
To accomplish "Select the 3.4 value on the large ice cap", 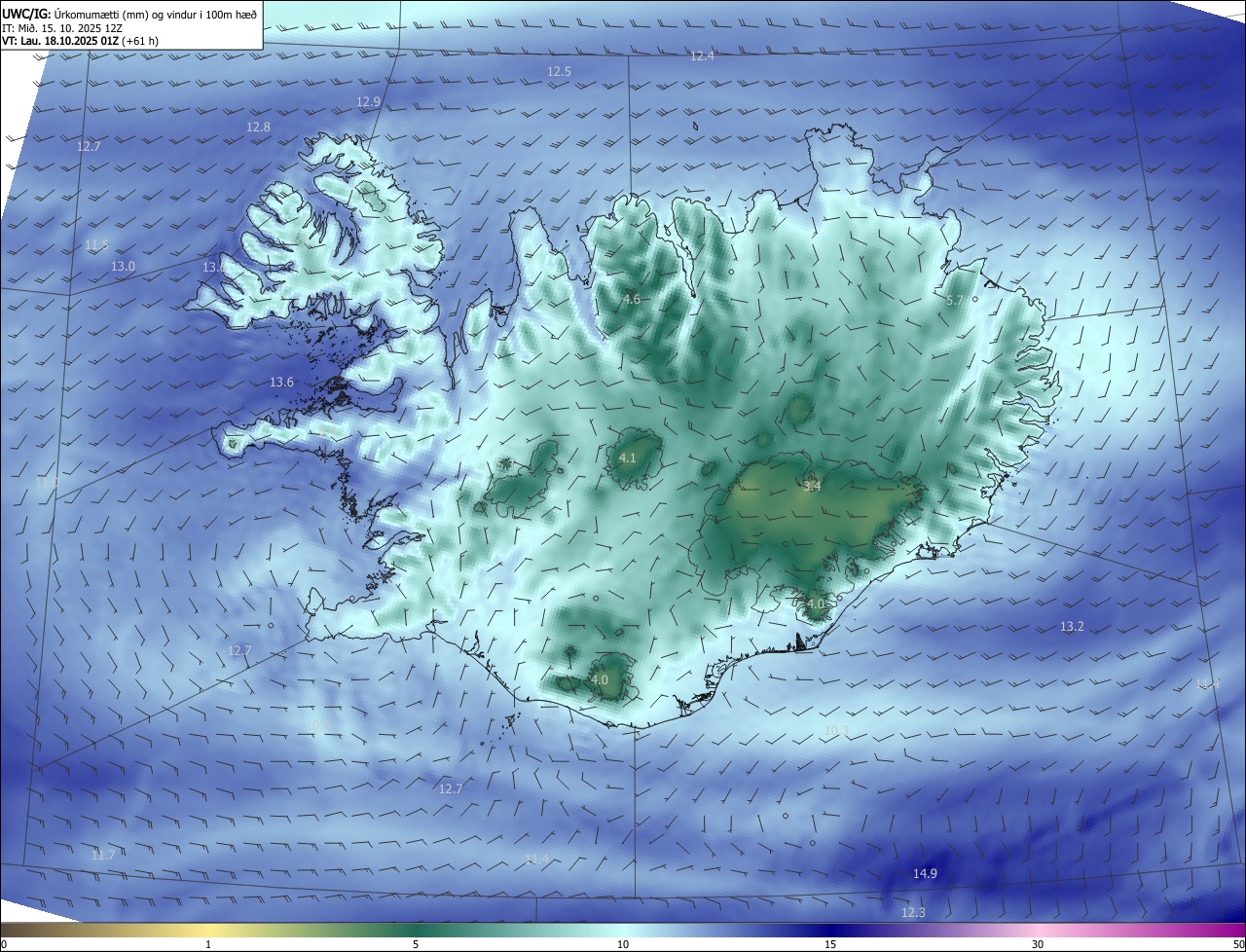I will point(812,486).
